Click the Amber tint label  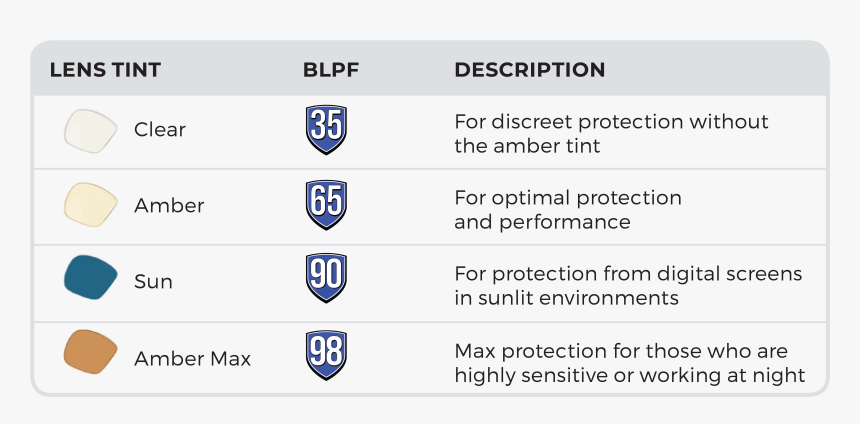pos(169,206)
